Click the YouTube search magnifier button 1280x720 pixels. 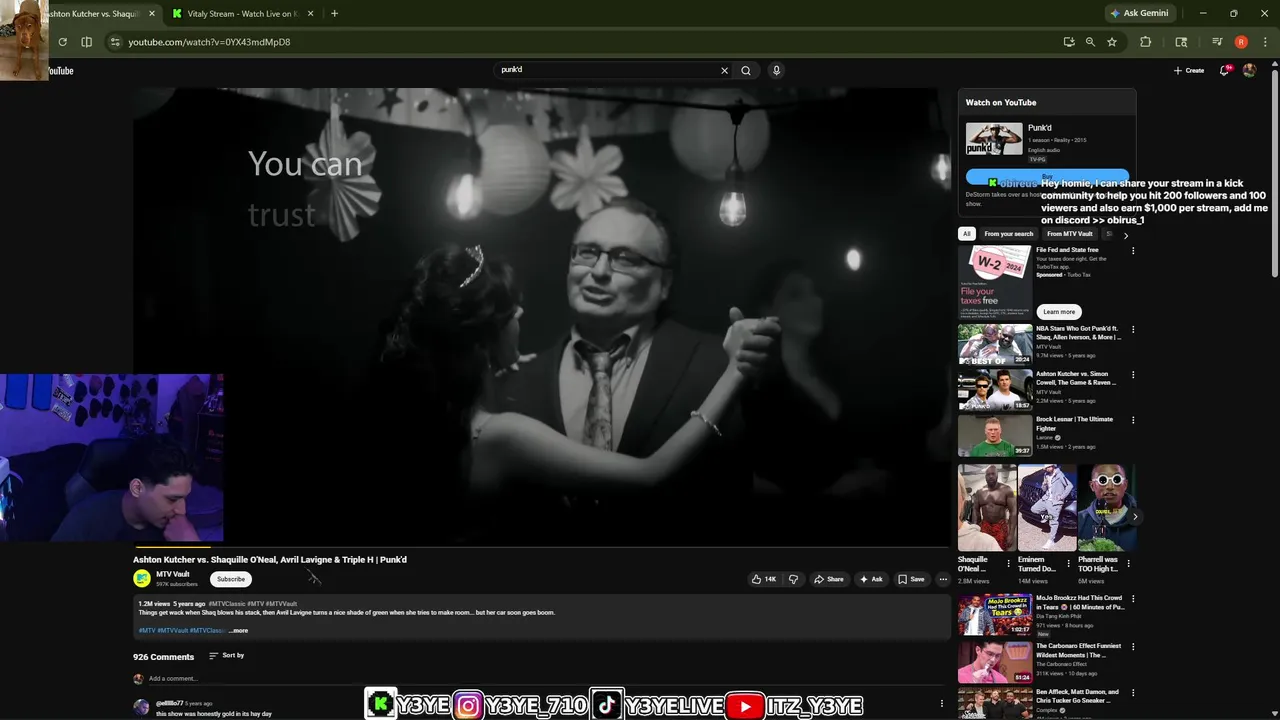pos(746,70)
